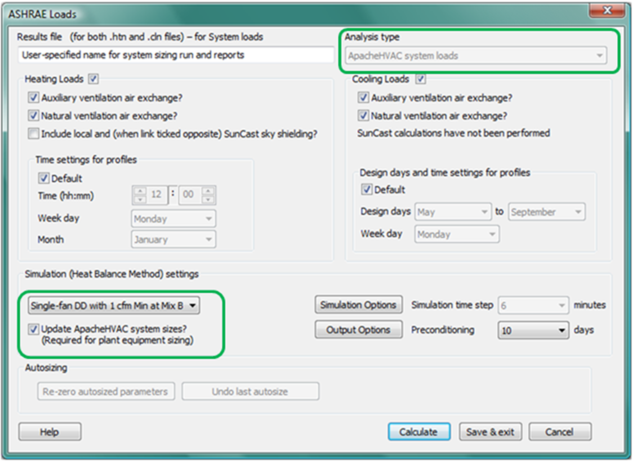Enable SunCast sky shielding option
Screen dimensions: 633x461
(33, 134)
